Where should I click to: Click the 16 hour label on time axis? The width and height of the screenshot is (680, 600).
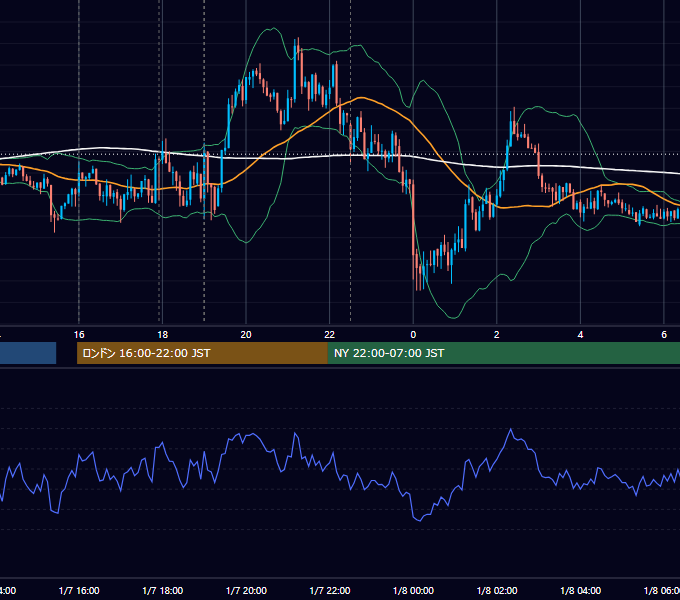79,335
